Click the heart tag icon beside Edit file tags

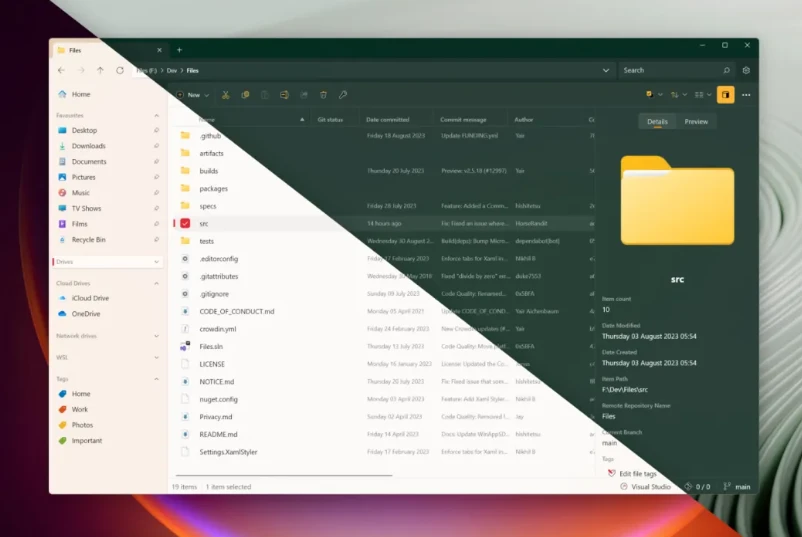tap(611, 473)
